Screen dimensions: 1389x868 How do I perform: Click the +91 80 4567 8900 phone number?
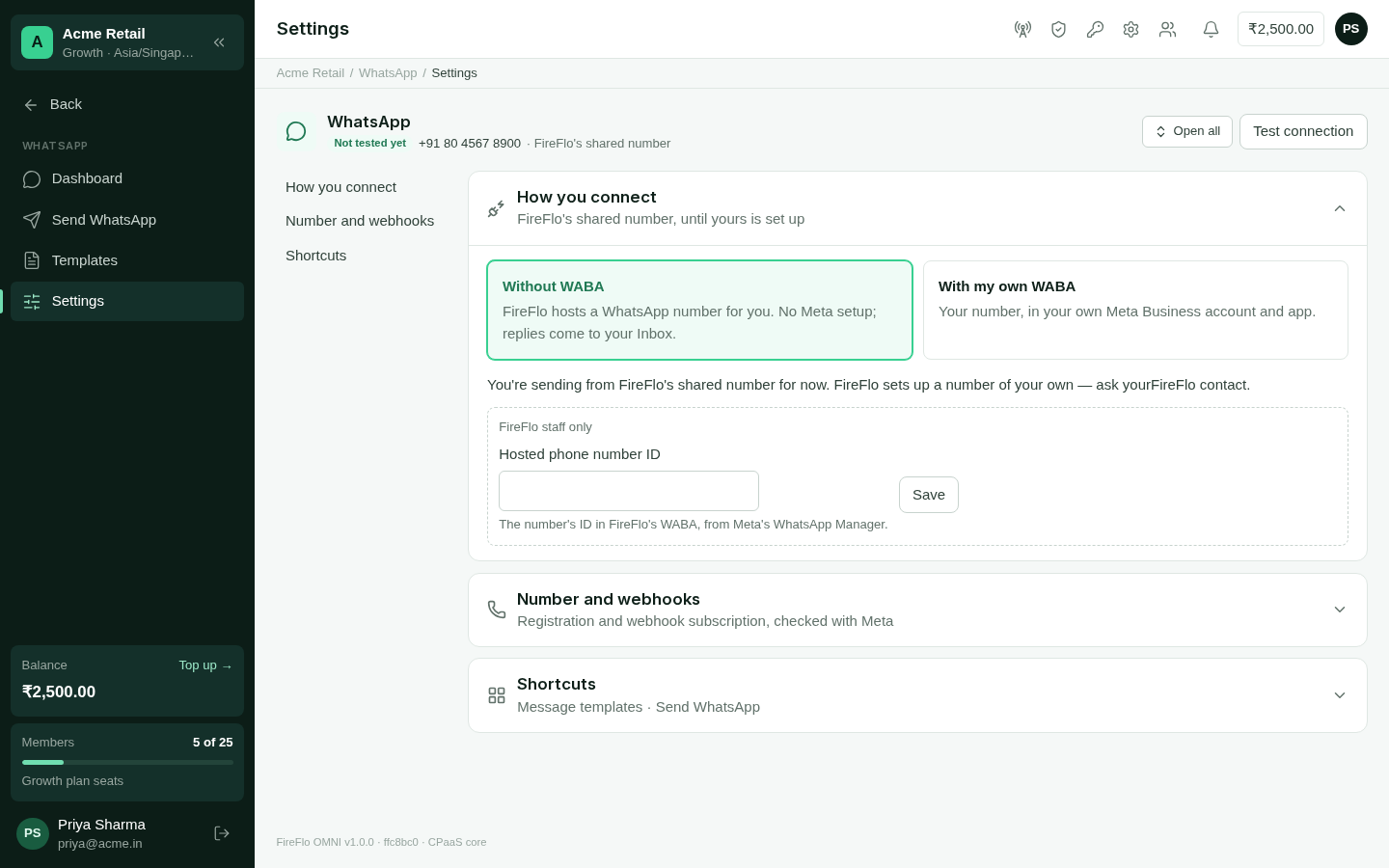470,143
